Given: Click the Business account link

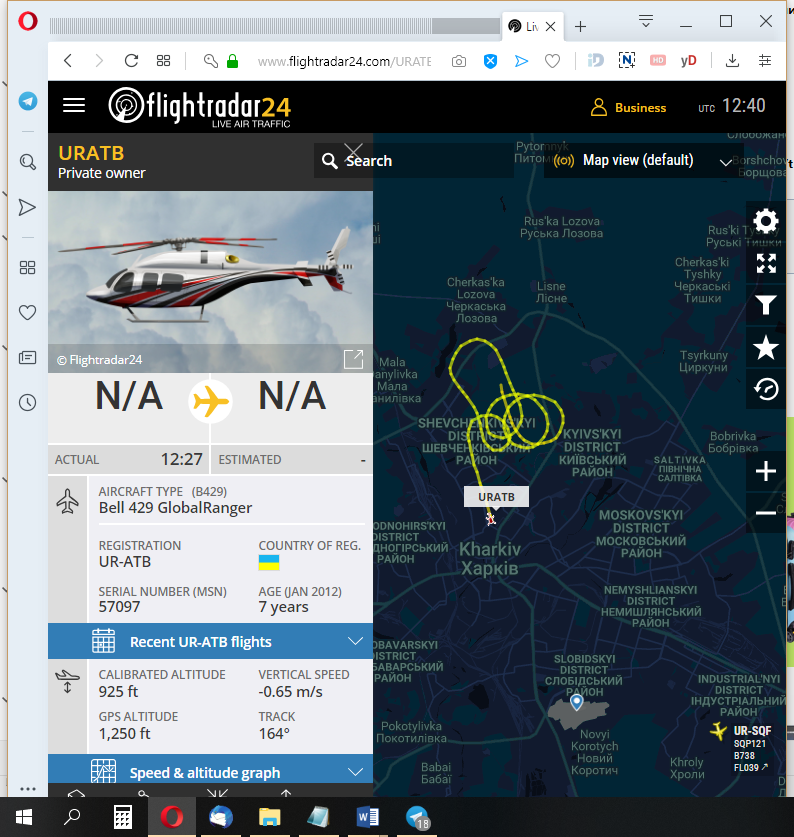Looking at the screenshot, I should (628, 107).
